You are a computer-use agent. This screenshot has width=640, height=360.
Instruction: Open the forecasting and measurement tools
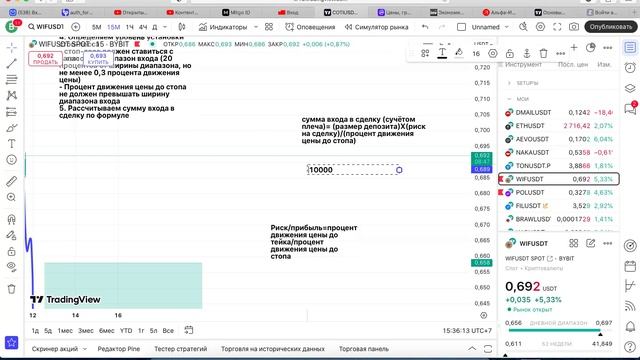(11, 112)
